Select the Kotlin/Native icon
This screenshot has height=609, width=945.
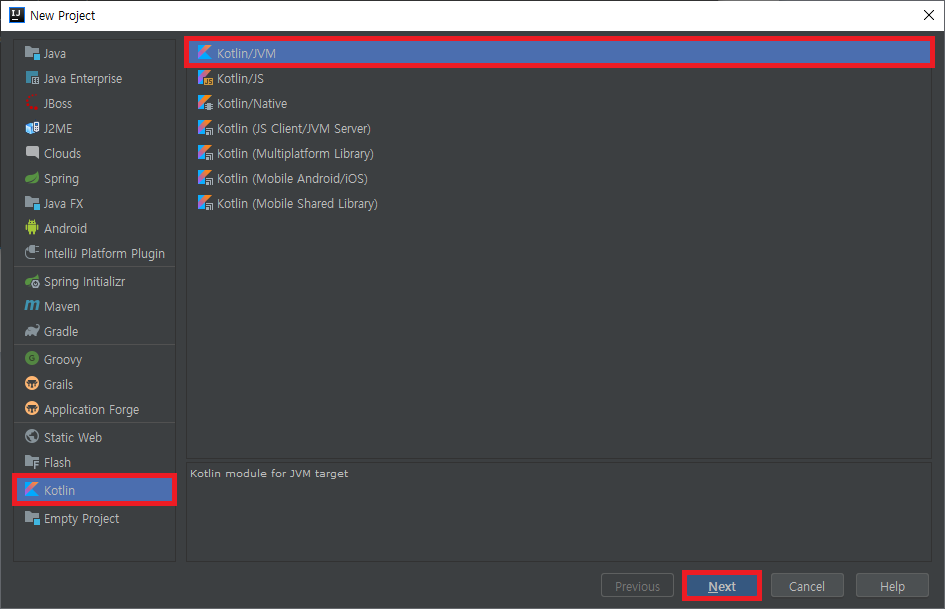tap(206, 103)
